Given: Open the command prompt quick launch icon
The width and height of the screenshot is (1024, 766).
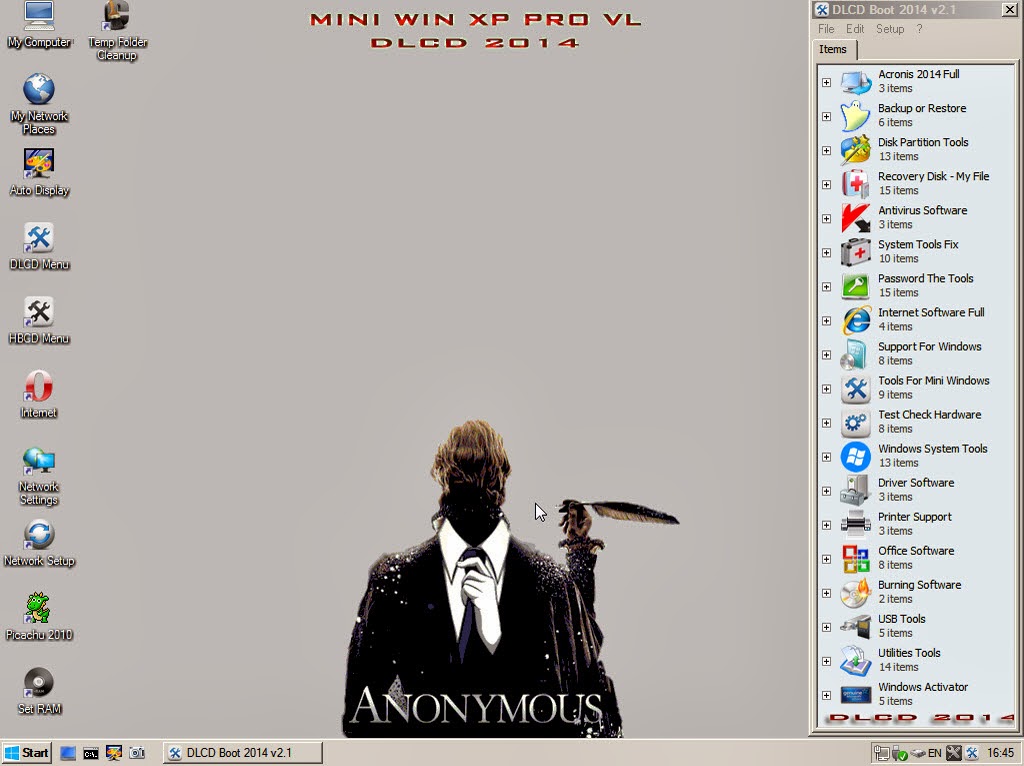Looking at the screenshot, I should point(91,753).
